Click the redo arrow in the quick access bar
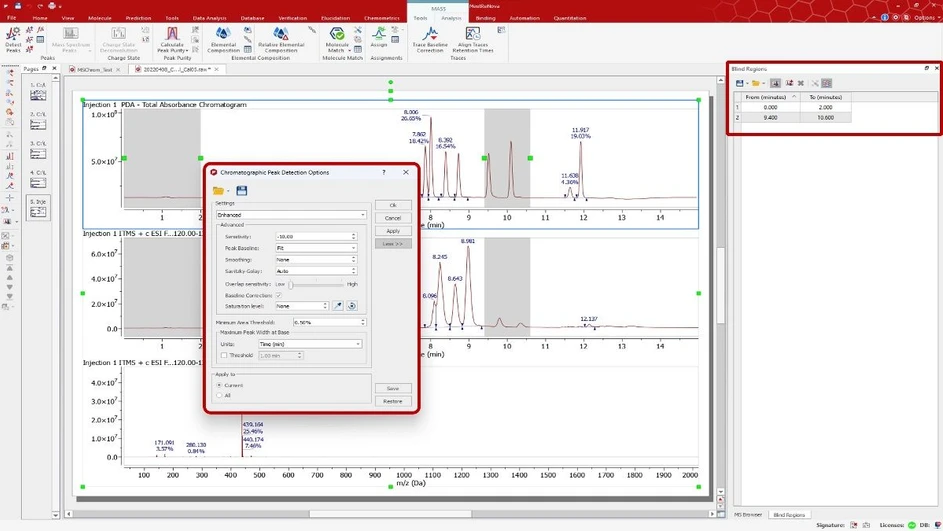 click(x=40, y=5)
